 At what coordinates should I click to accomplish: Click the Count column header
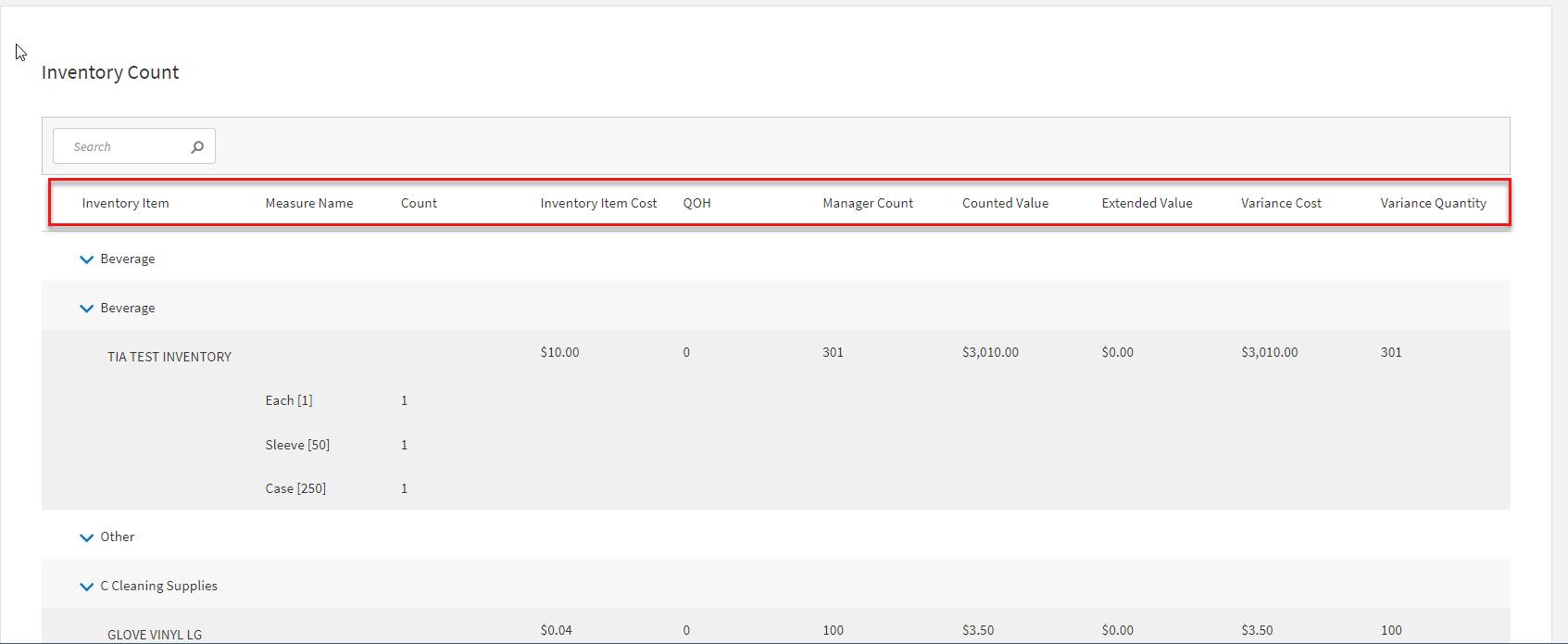tap(419, 203)
